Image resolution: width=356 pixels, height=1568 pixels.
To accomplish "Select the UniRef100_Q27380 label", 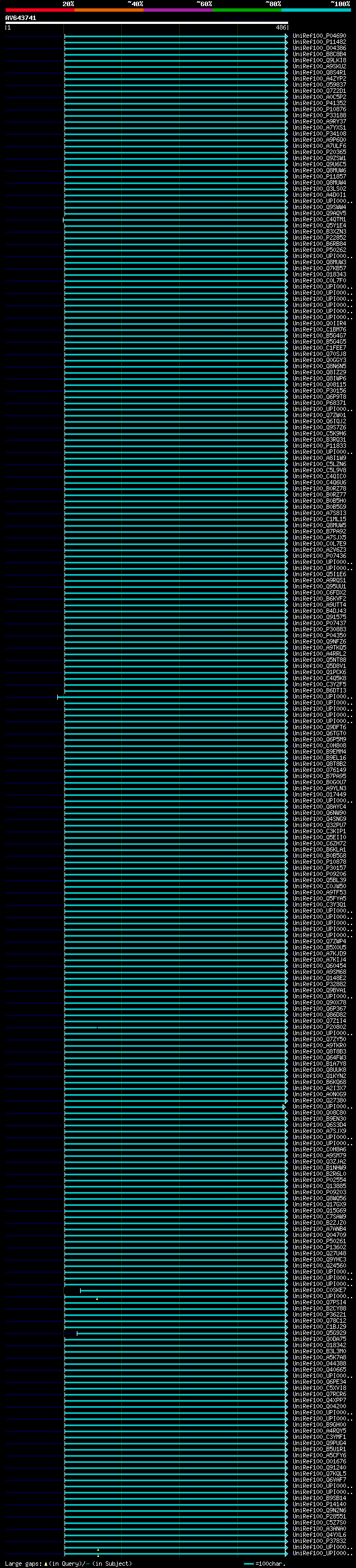I will pyautogui.click(x=319, y=1101).
